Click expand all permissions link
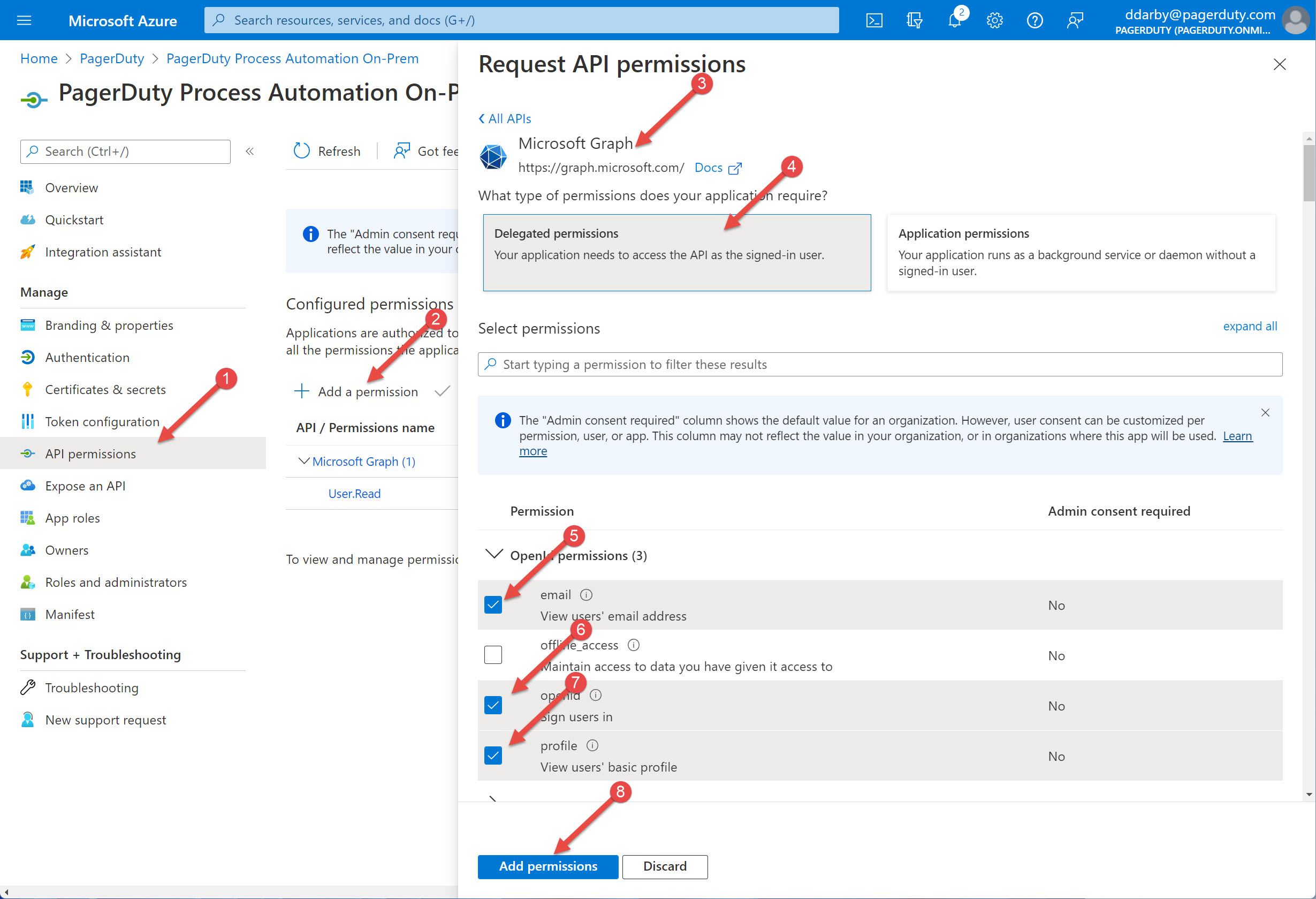This screenshot has width=1316, height=899. coord(1250,326)
